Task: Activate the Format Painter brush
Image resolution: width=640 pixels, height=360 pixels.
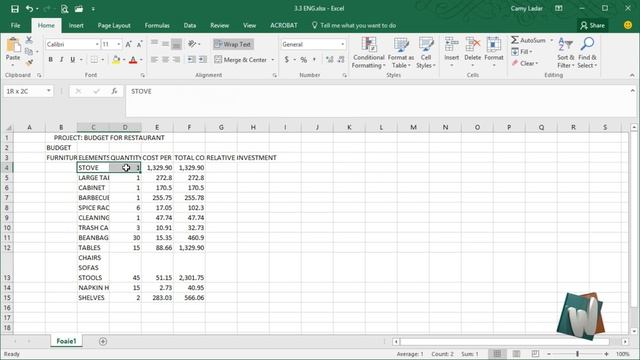Action: [x=29, y=62]
